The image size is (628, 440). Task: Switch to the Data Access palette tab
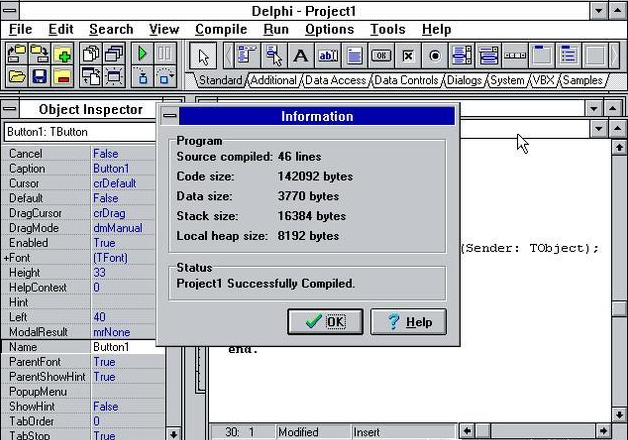(335, 81)
